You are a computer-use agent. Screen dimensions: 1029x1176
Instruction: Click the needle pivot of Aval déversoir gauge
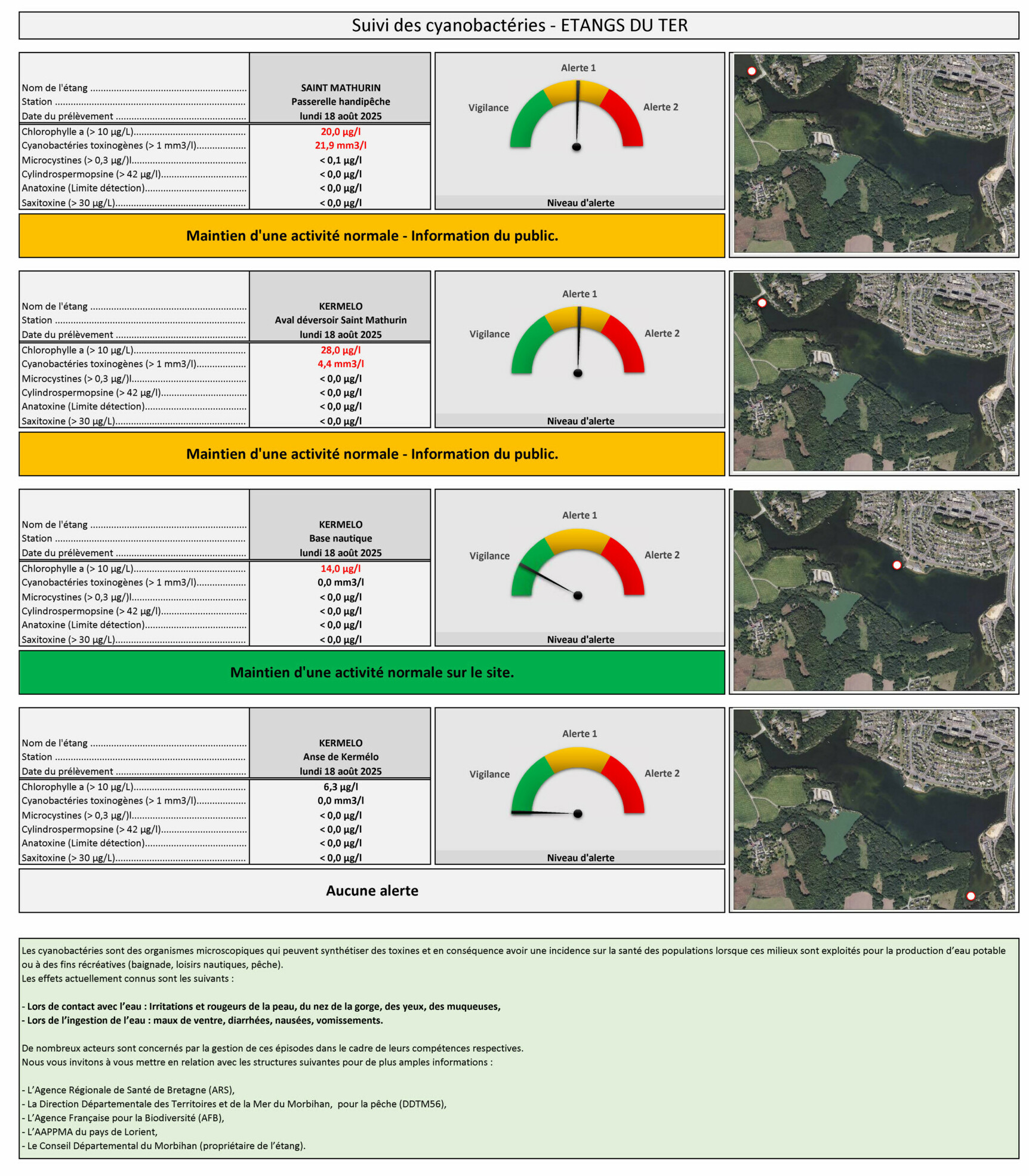pos(578,373)
